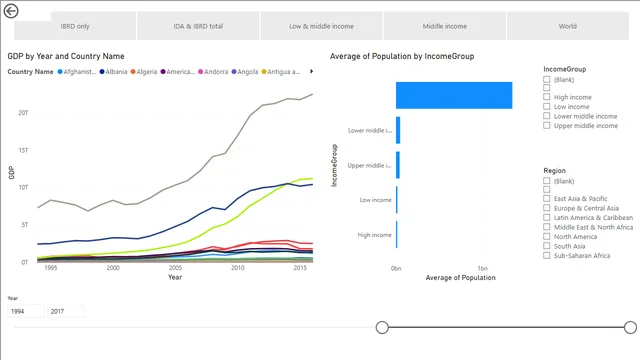Click the Region slicer header

point(554,171)
